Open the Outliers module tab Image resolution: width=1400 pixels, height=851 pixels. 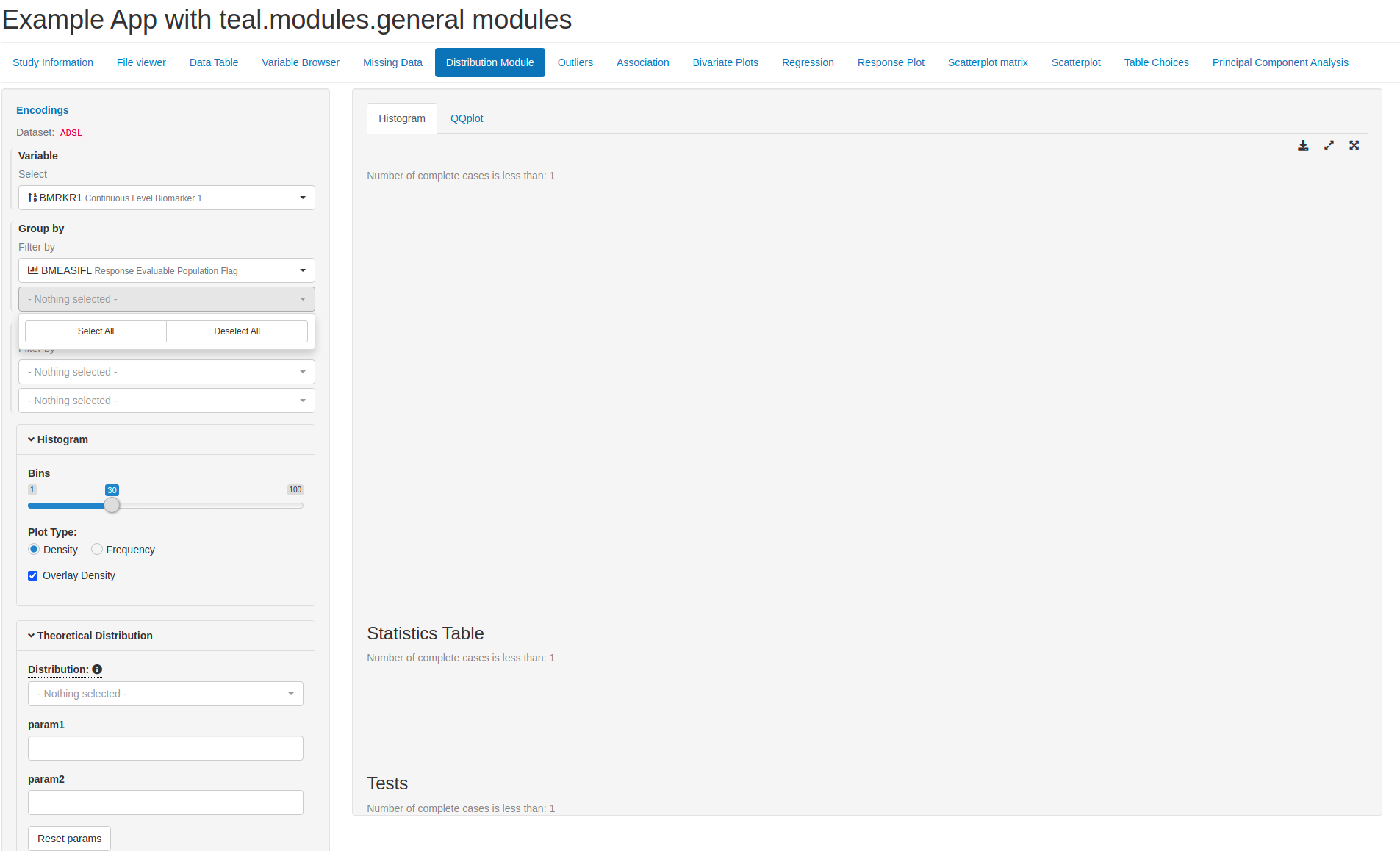coord(575,62)
